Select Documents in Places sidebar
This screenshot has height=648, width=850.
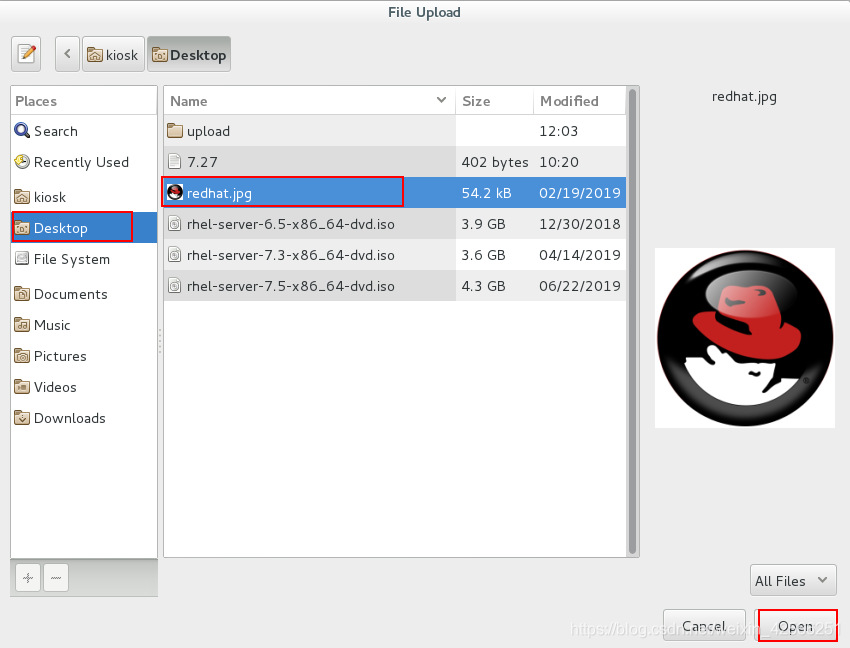pyautogui.click(x=84, y=293)
